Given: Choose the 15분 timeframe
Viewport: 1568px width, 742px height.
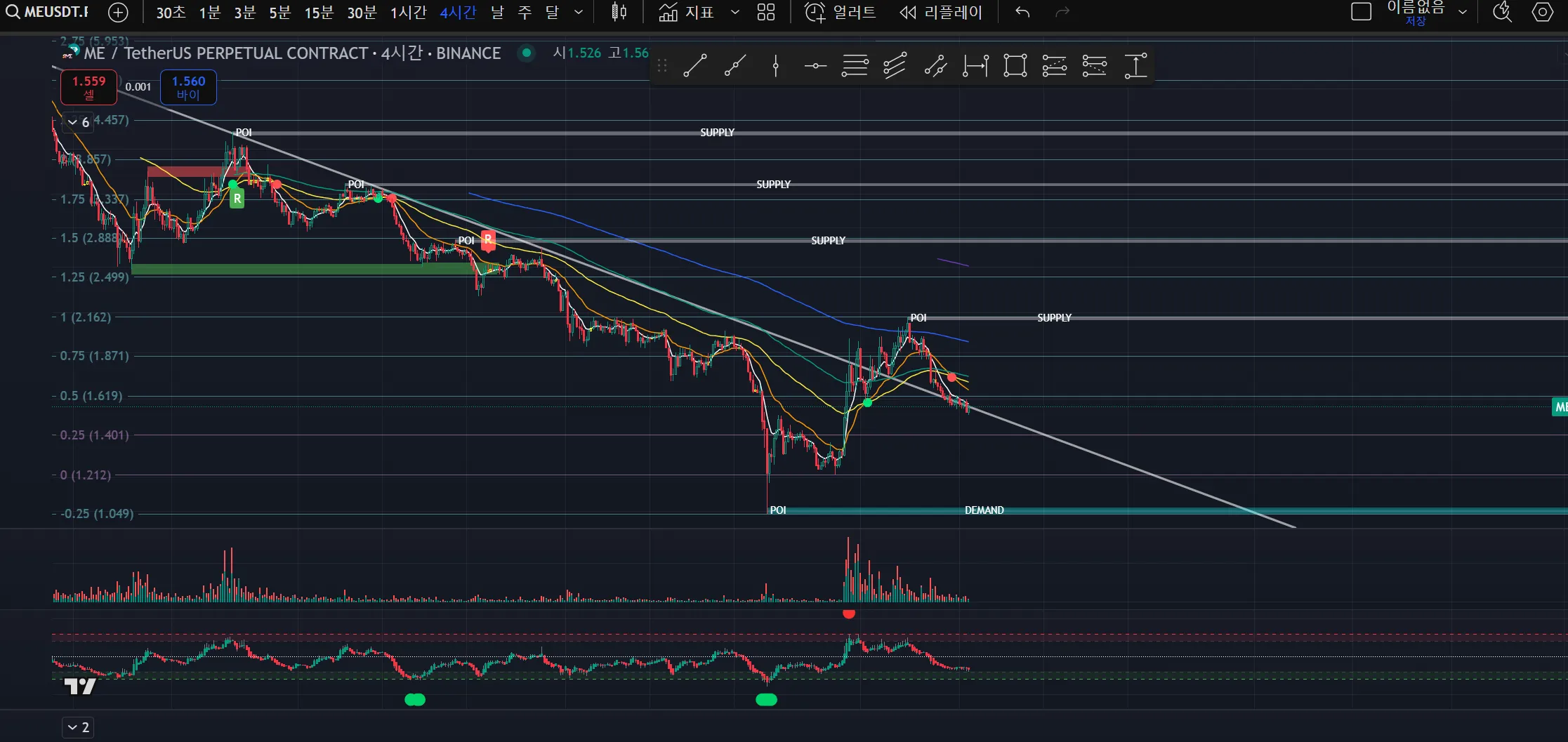Looking at the screenshot, I should coord(319,13).
